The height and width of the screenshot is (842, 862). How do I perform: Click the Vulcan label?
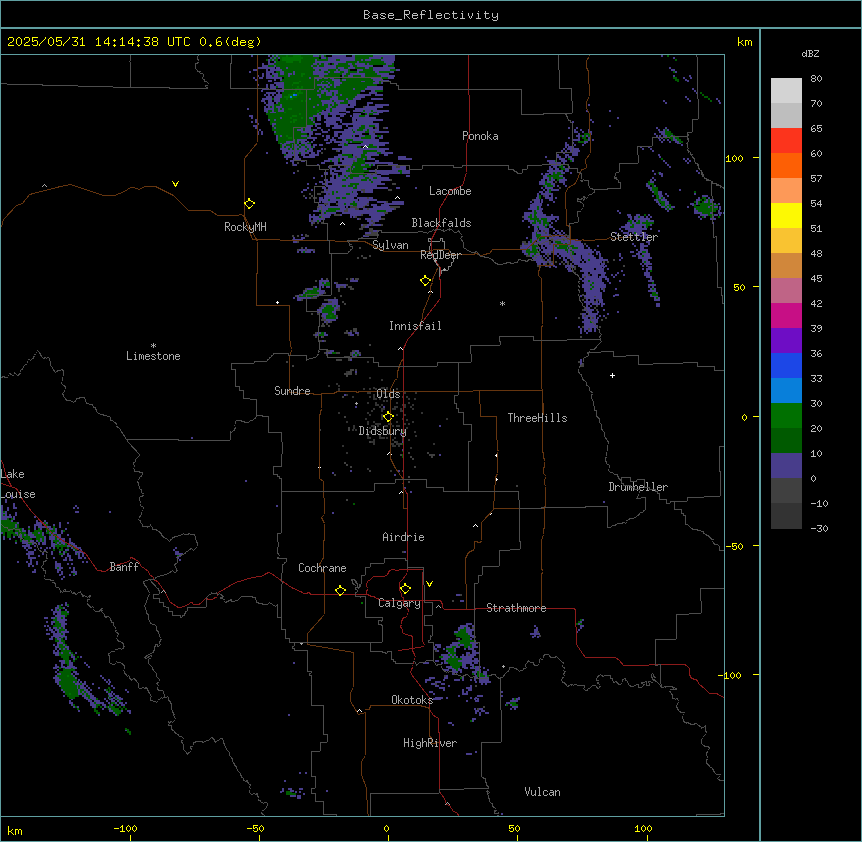542,792
